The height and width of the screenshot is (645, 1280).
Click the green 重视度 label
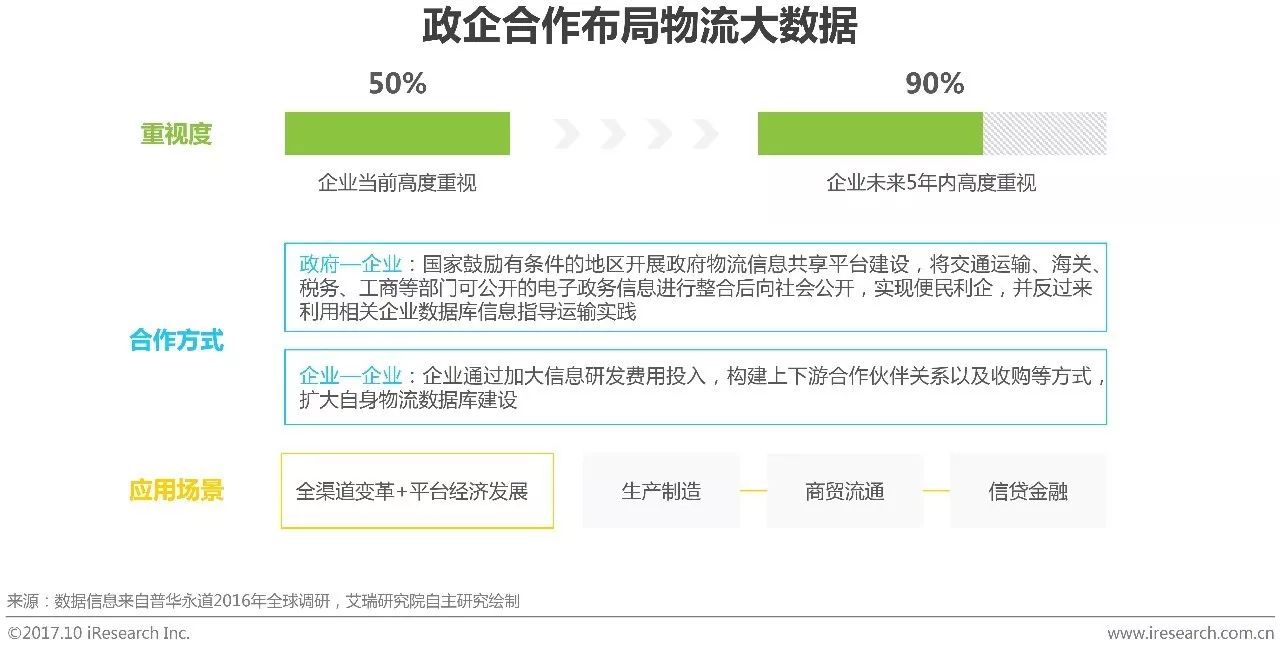(176, 134)
